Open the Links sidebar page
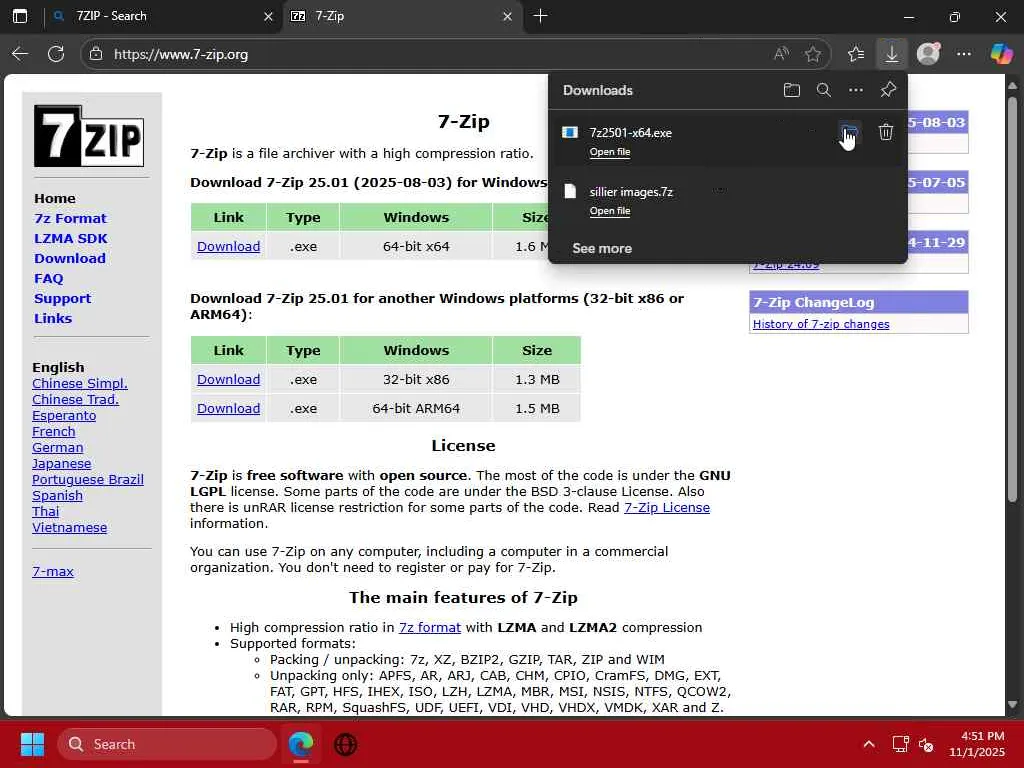This screenshot has width=1024, height=768. 53,318
